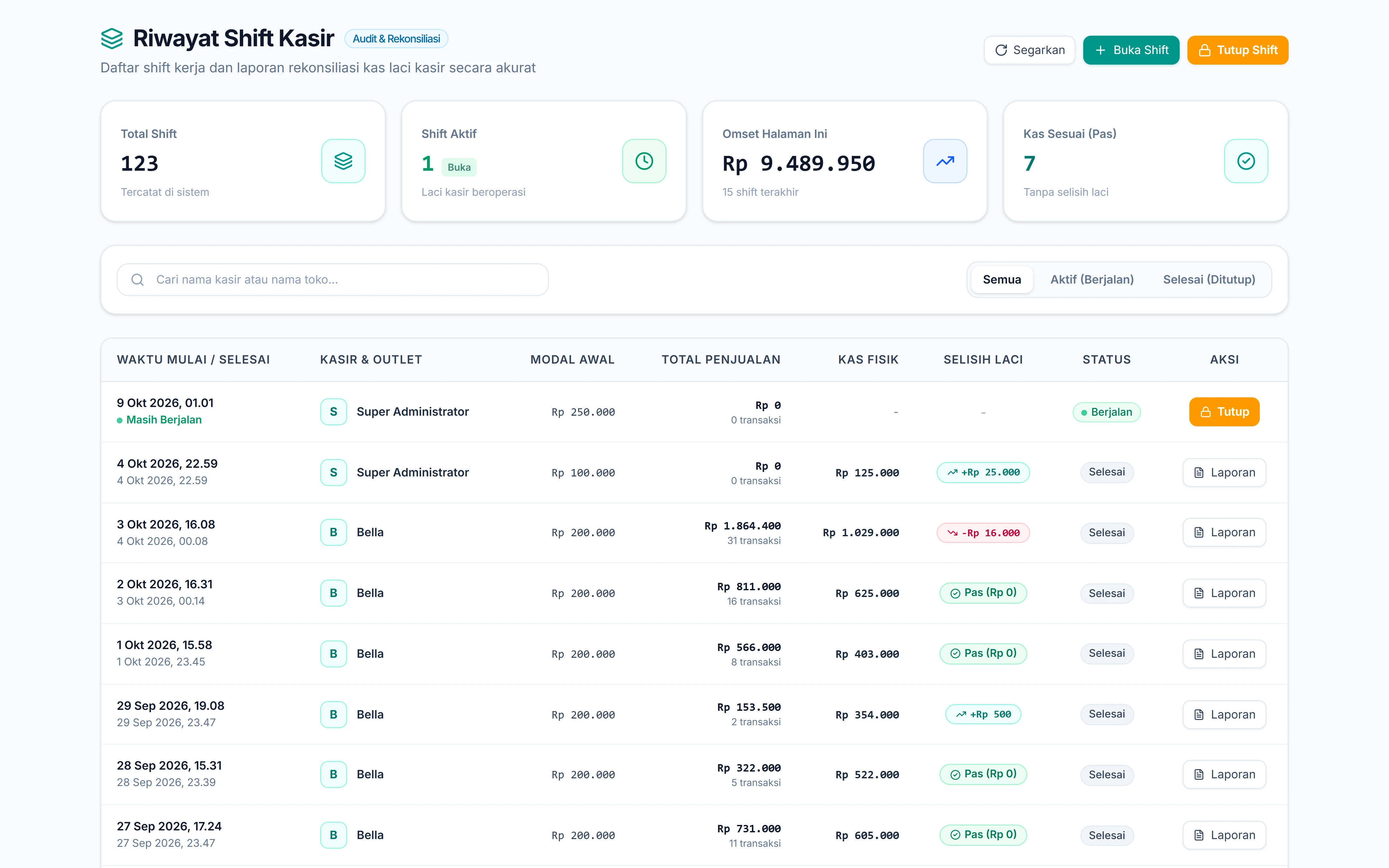1389x868 pixels.
Task: Open Laporan for 3 Okt 2026 shift
Action: (x=1224, y=532)
